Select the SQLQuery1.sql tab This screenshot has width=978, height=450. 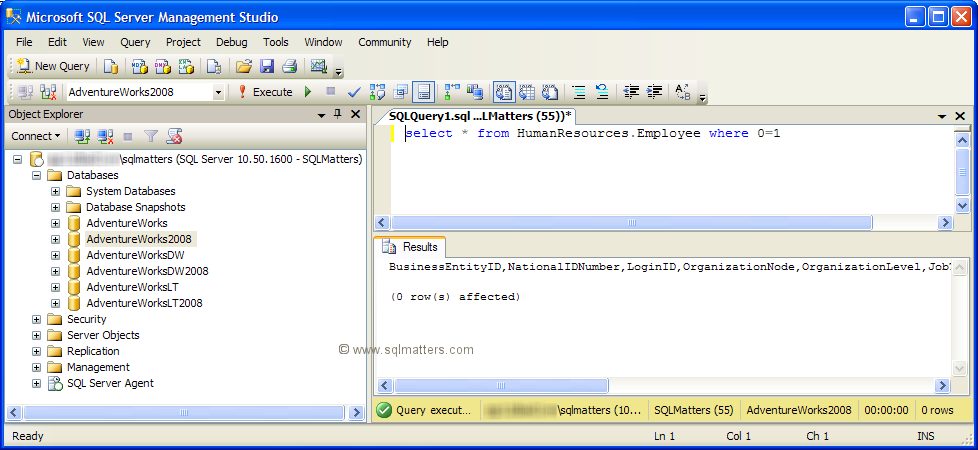480,116
